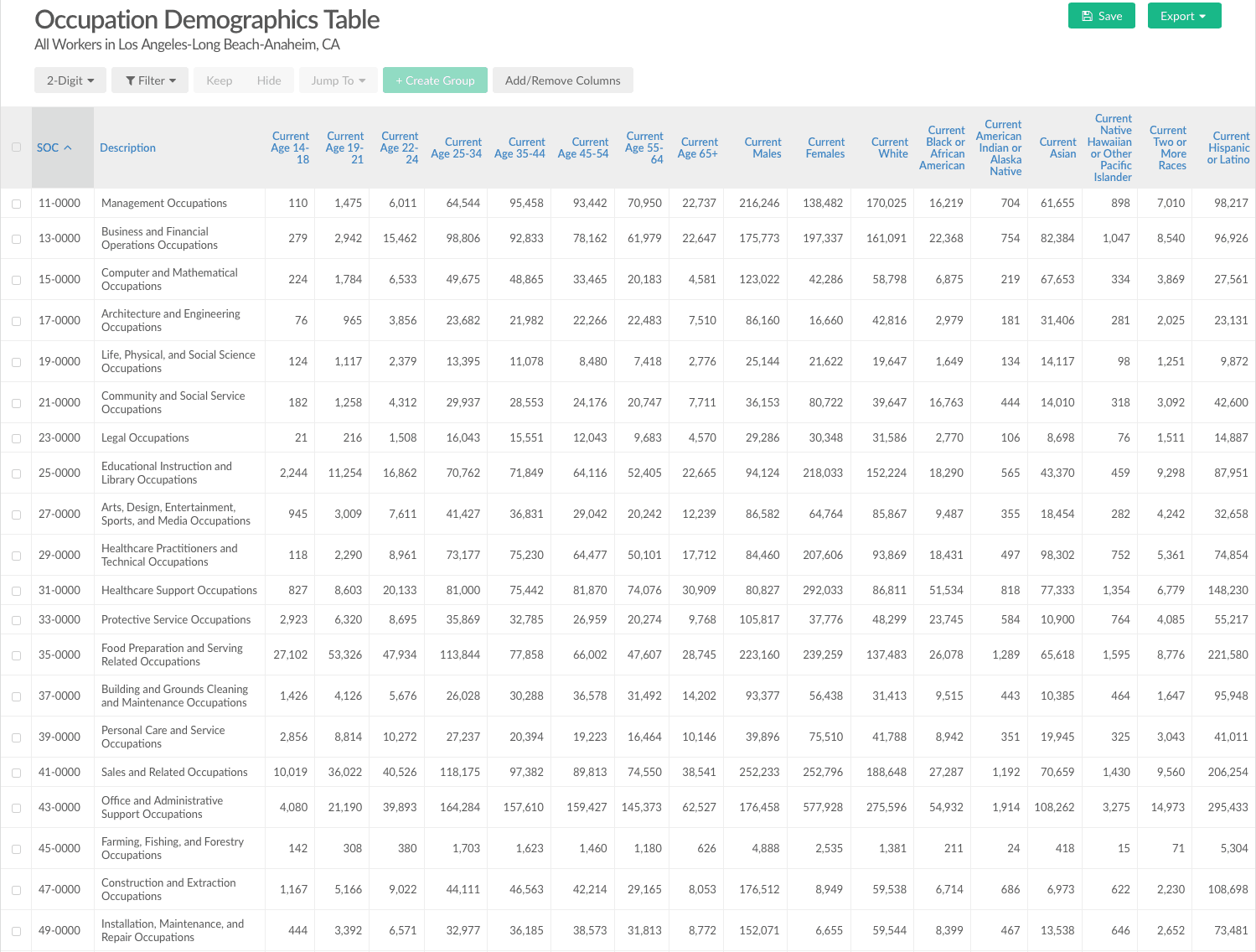1256x952 pixels.
Task: Open the Export dropdown menu
Action: pyautogui.click(x=1183, y=16)
